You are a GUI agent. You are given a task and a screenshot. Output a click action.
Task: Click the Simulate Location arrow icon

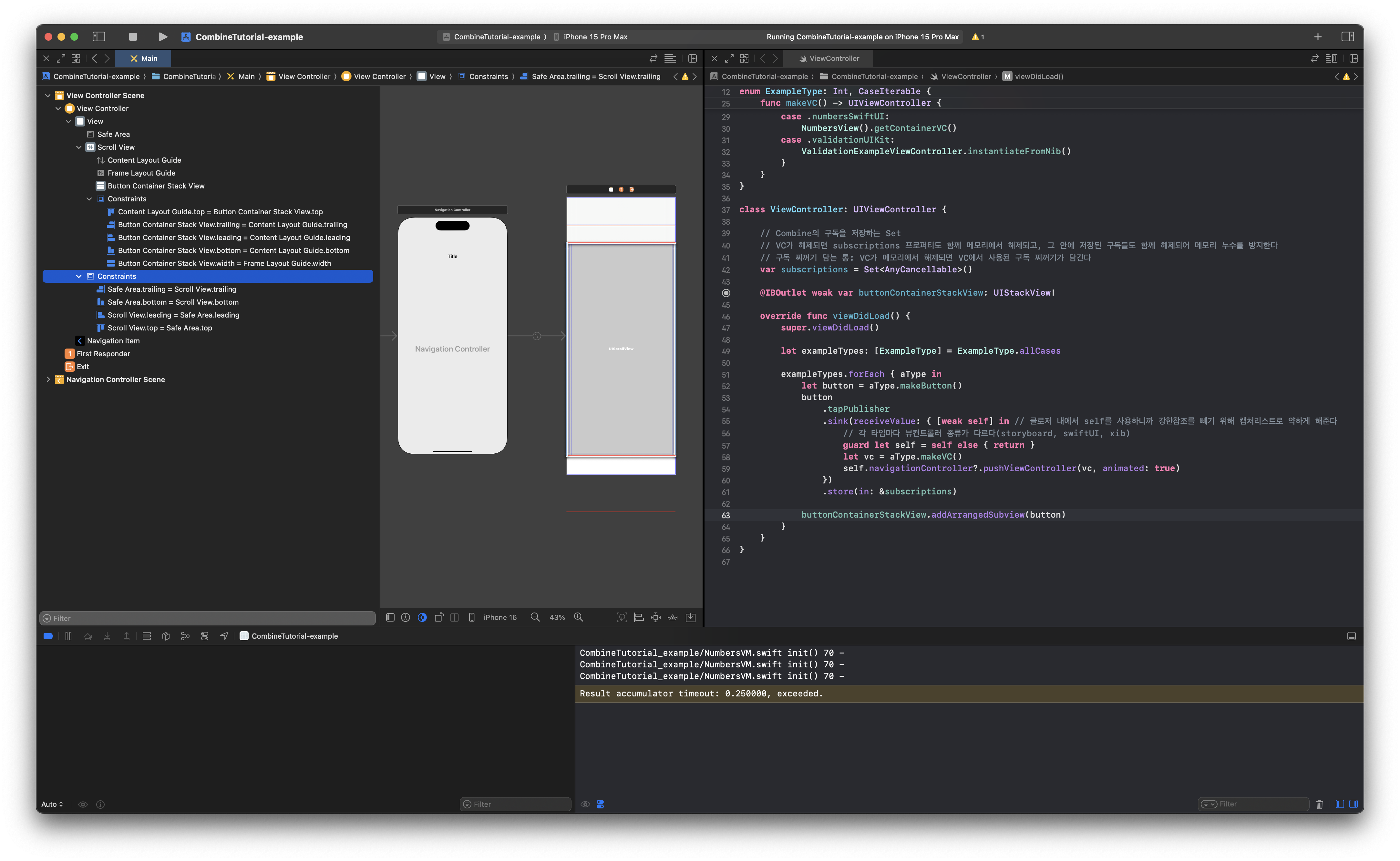coord(224,636)
